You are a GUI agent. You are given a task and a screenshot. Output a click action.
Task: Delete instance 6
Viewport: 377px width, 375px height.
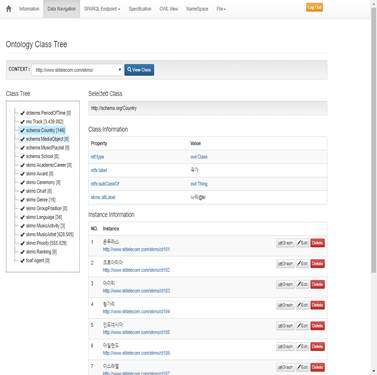pyautogui.click(x=317, y=347)
